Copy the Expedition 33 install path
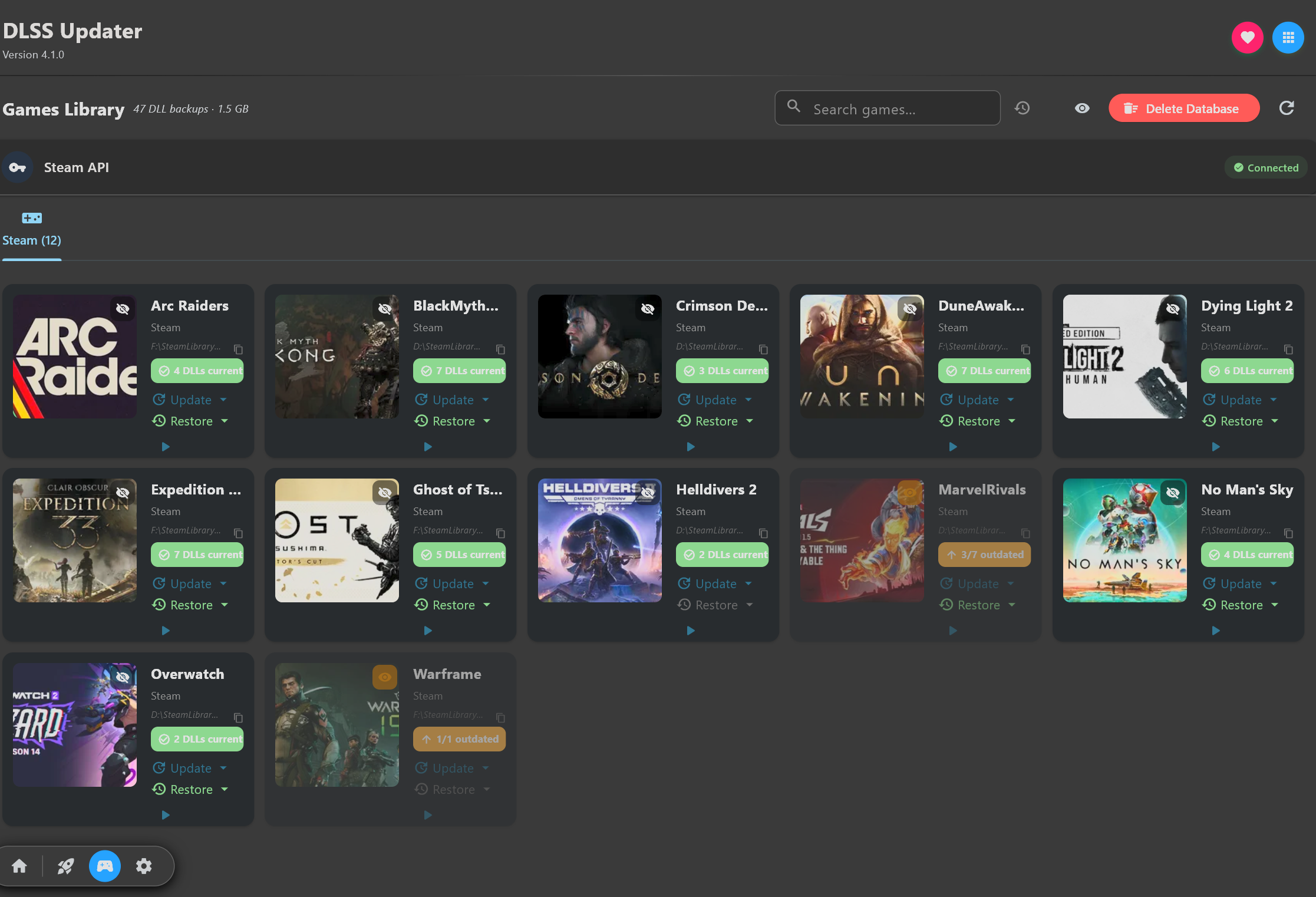 click(x=238, y=533)
